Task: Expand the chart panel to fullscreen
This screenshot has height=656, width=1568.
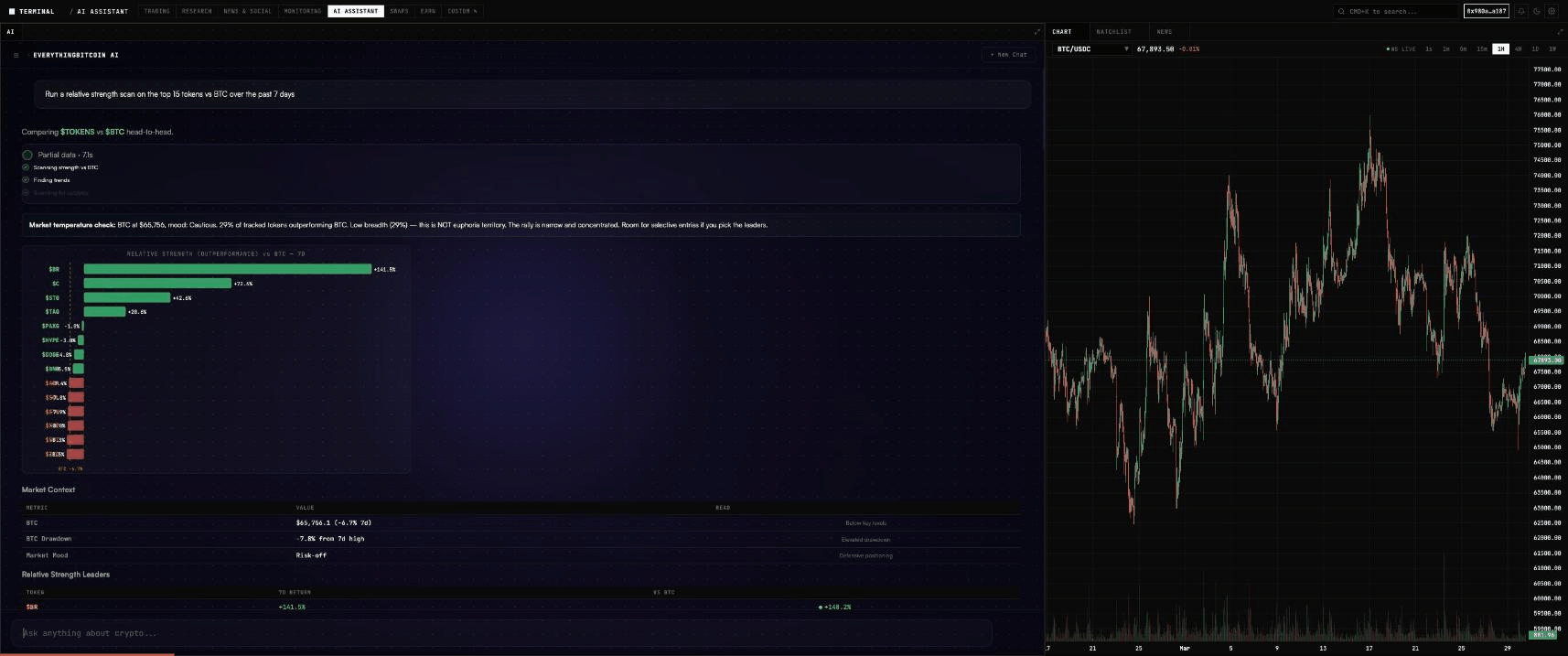Action: [1560, 32]
